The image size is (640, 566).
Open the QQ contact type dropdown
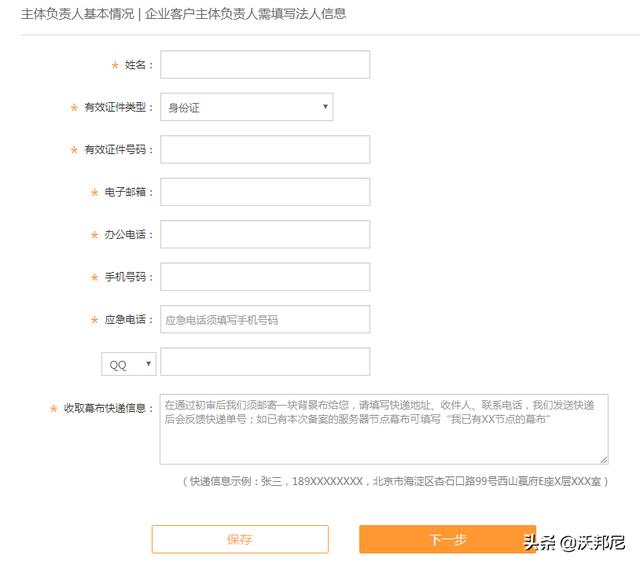point(129,364)
